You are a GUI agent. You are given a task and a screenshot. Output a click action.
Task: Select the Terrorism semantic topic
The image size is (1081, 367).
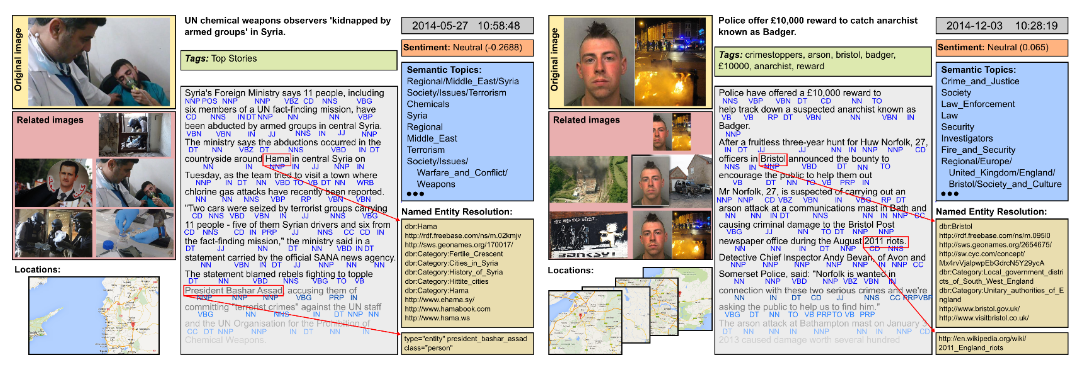coord(425,149)
